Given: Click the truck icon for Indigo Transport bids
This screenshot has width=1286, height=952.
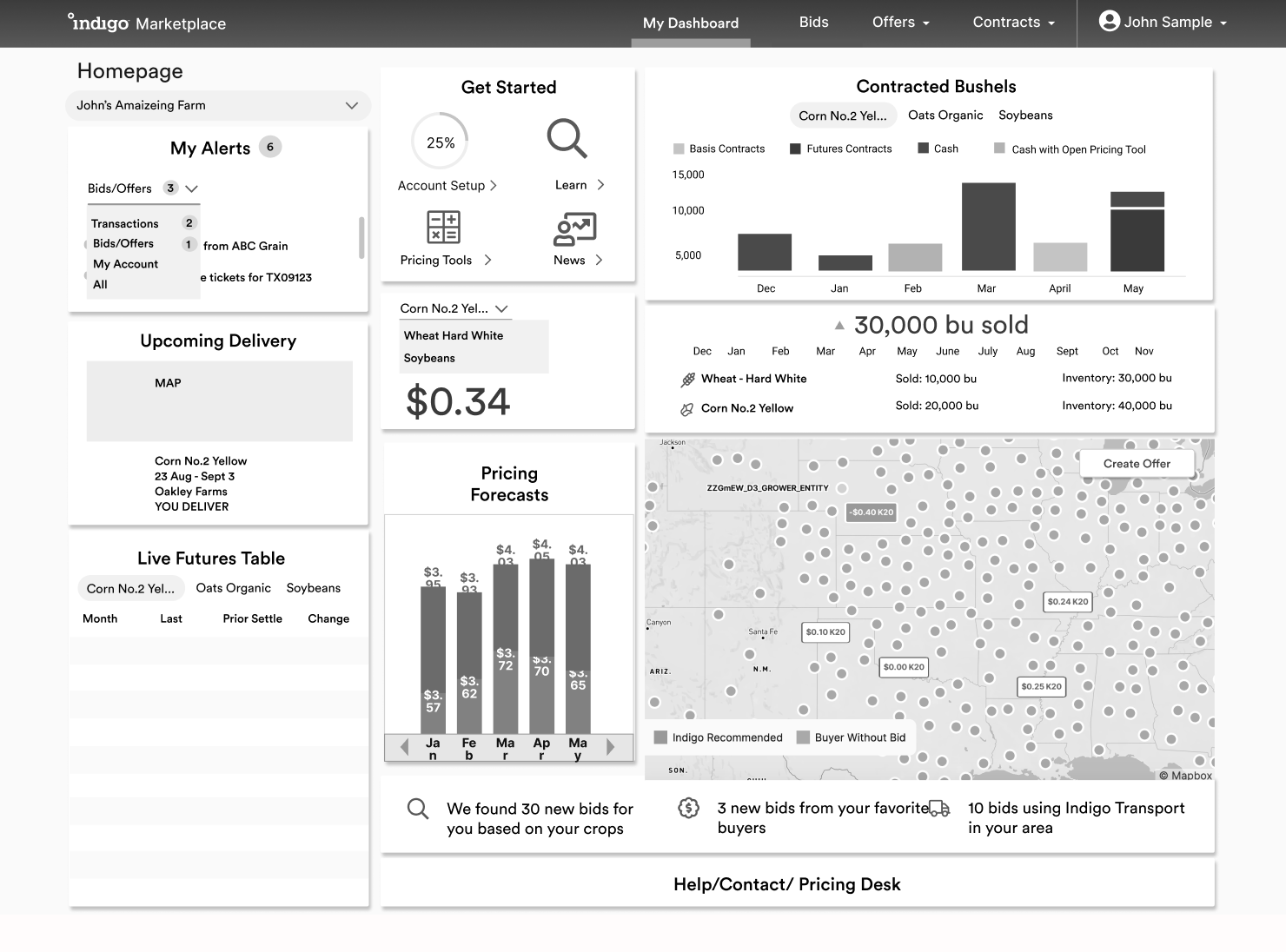Looking at the screenshot, I should 939,809.
